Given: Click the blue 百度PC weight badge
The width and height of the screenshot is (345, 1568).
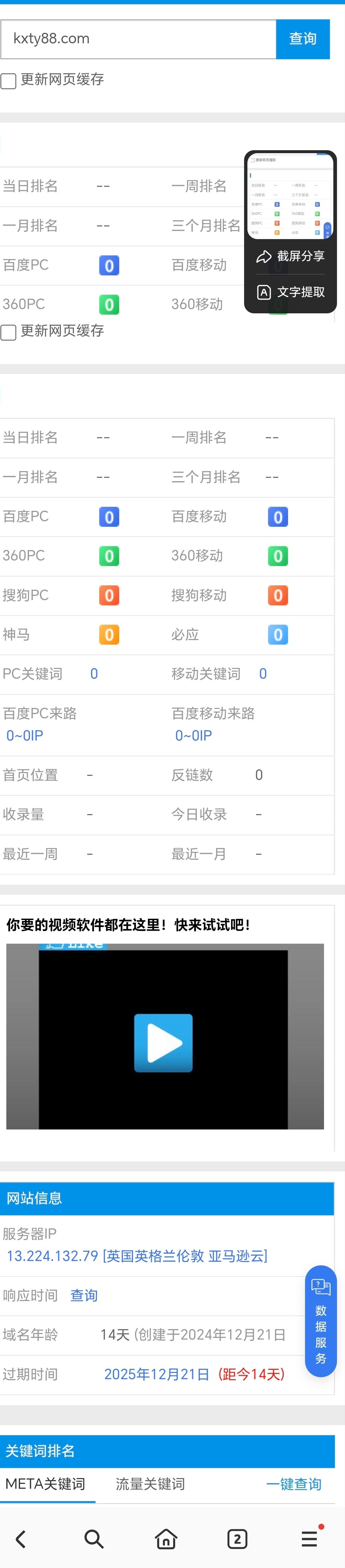Looking at the screenshot, I should [x=109, y=517].
